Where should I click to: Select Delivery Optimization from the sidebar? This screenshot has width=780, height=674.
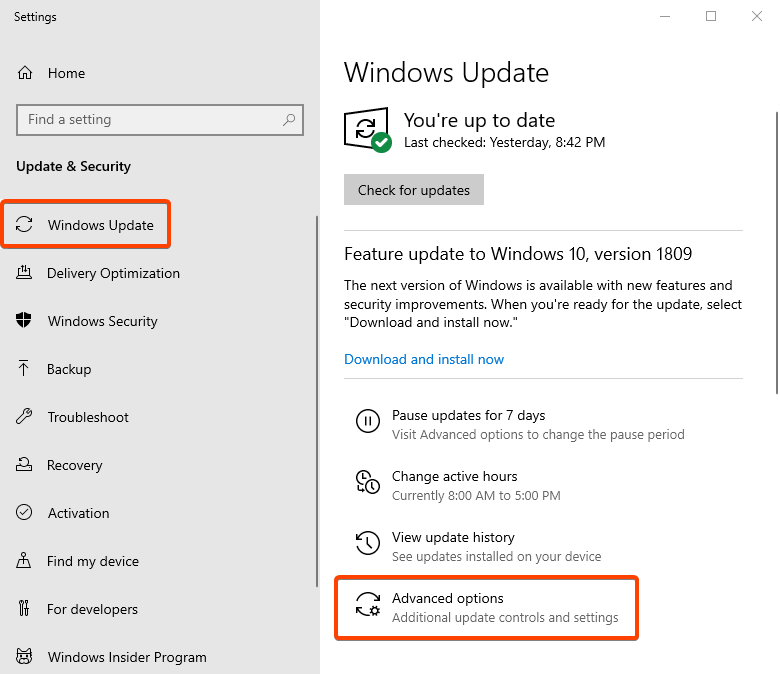pyautogui.click(x=113, y=273)
